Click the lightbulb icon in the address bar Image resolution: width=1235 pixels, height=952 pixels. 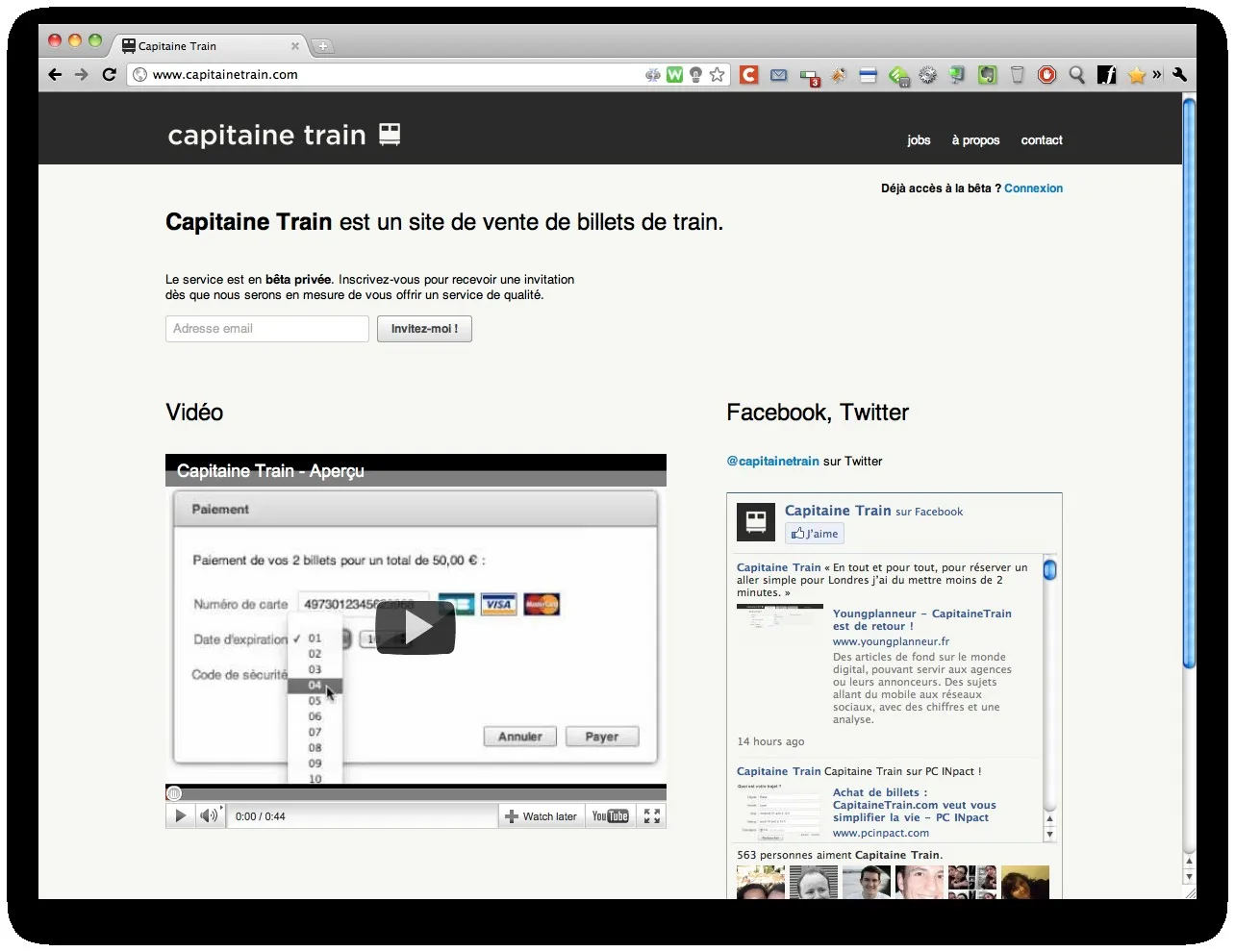click(x=695, y=75)
